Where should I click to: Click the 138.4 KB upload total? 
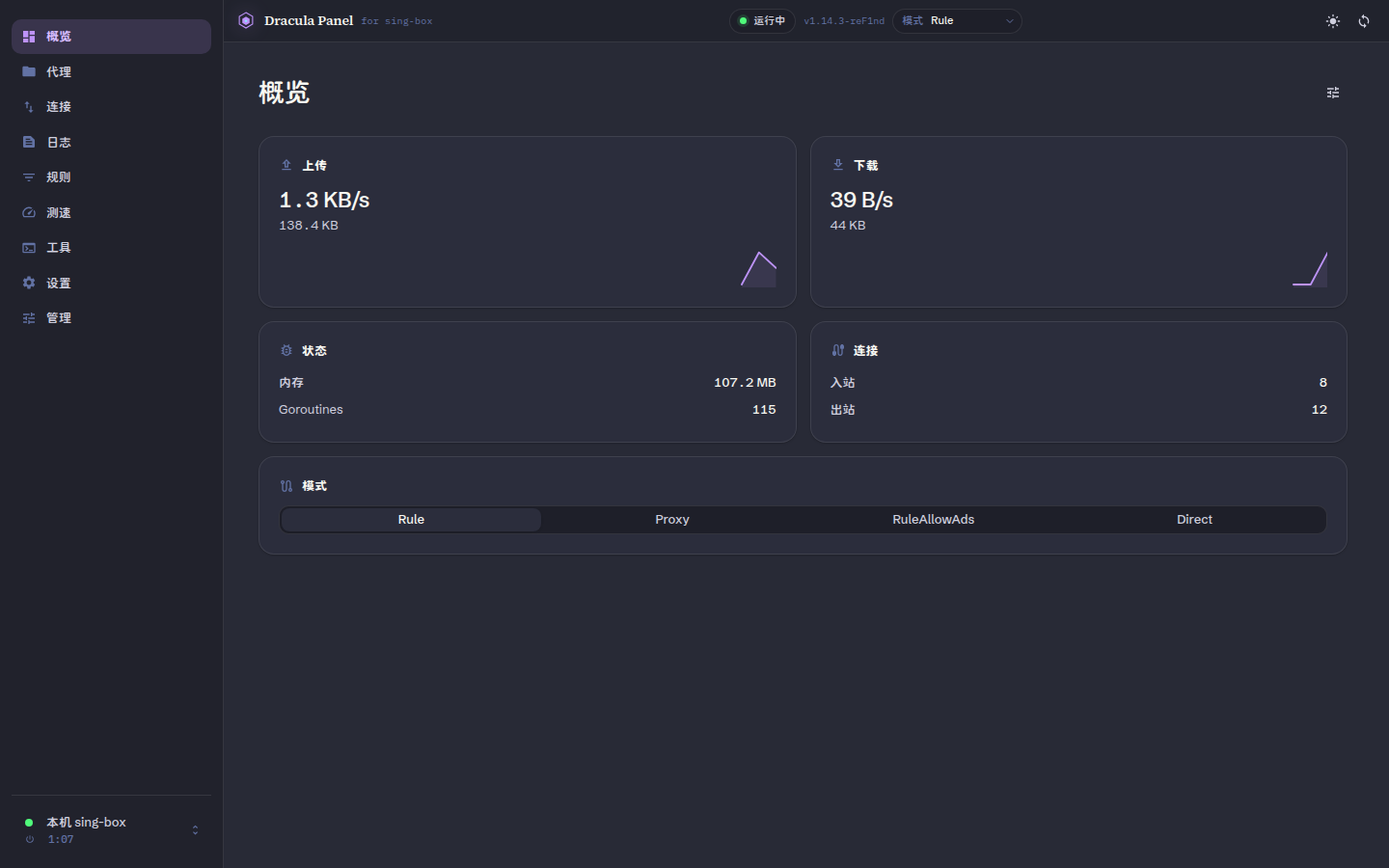point(309,226)
